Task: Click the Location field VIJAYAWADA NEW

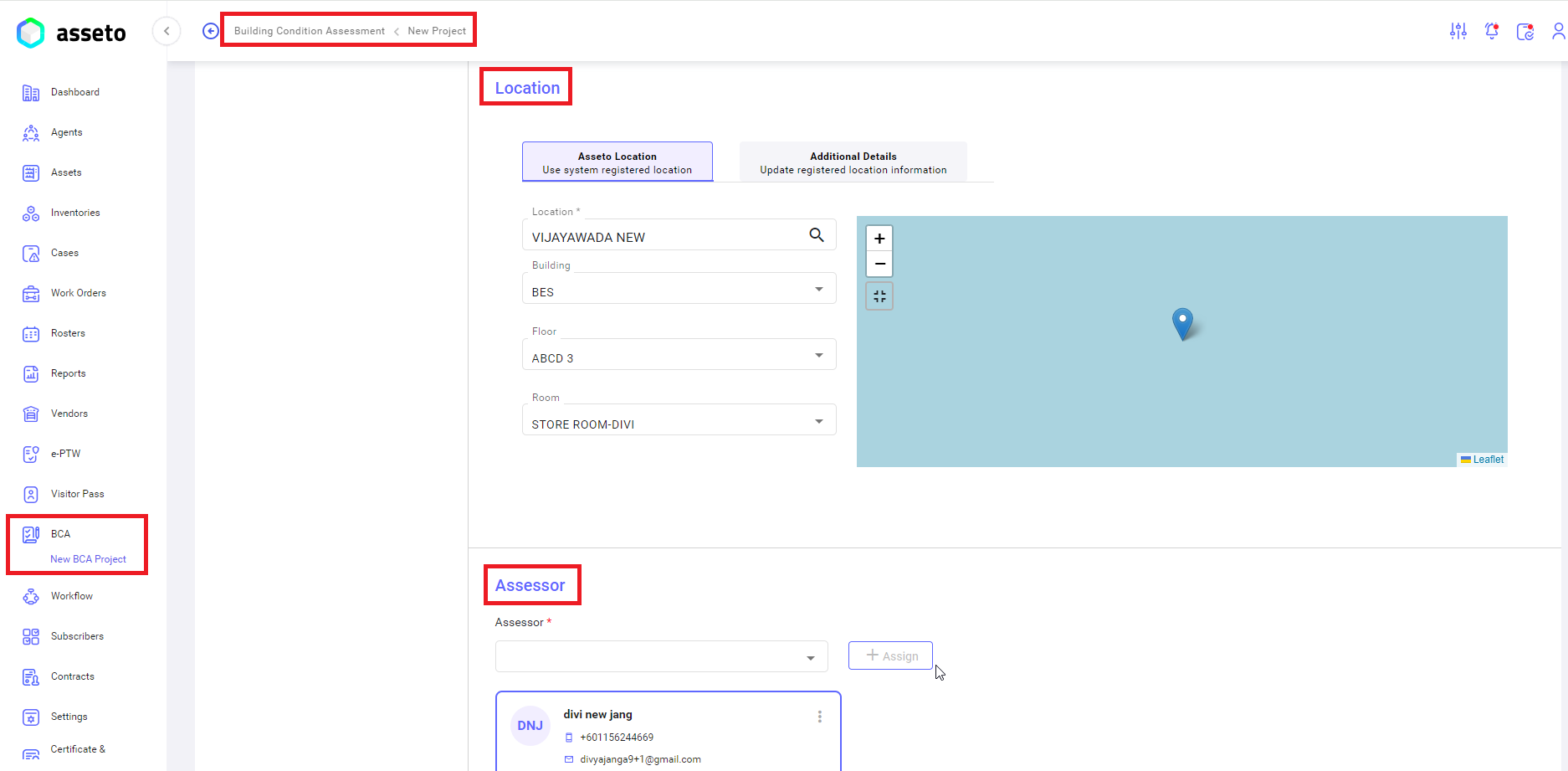Action: [x=679, y=235]
